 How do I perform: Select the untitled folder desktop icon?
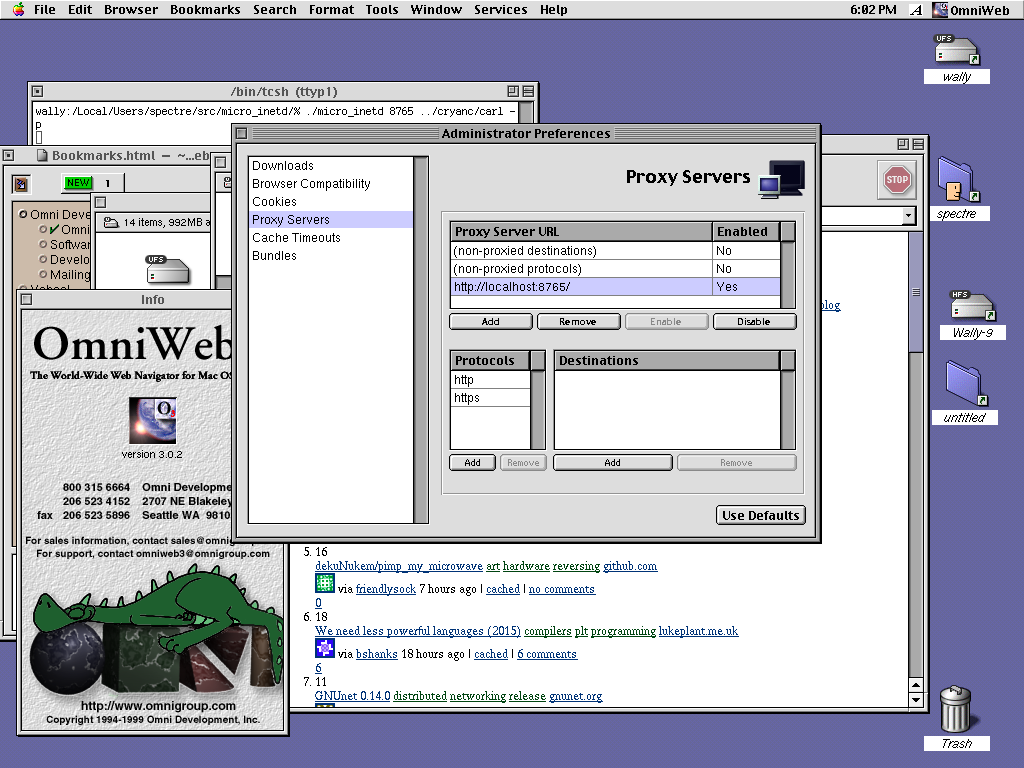pos(966,383)
